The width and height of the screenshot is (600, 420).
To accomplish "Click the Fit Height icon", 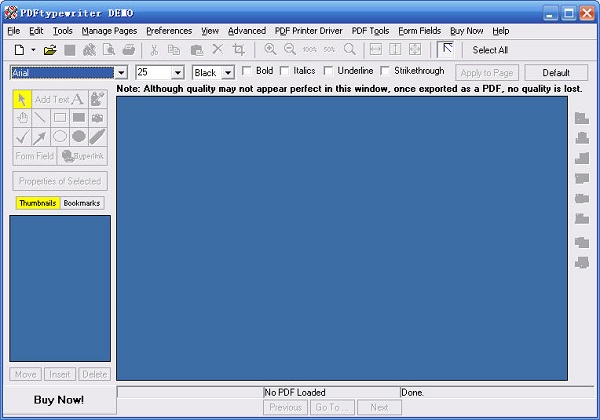I will pyautogui.click(x=395, y=49).
